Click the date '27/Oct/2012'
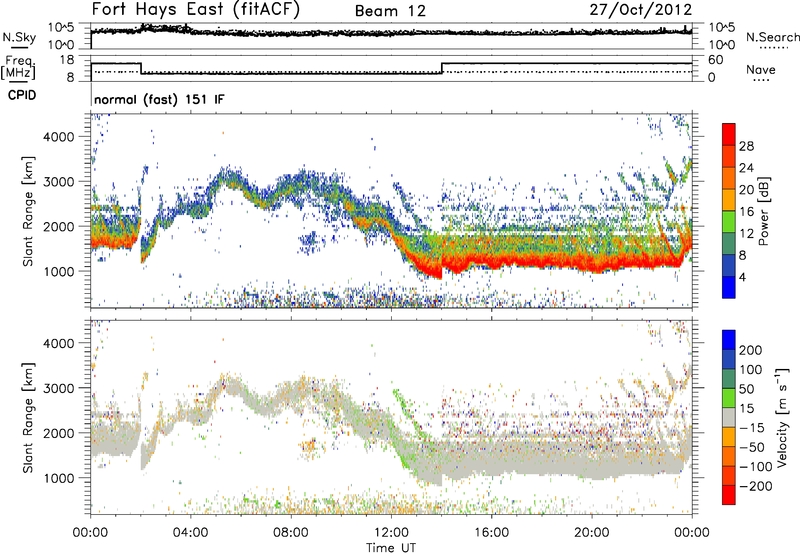Viewport: 800px width, 554px height. (x=641, y=10)
